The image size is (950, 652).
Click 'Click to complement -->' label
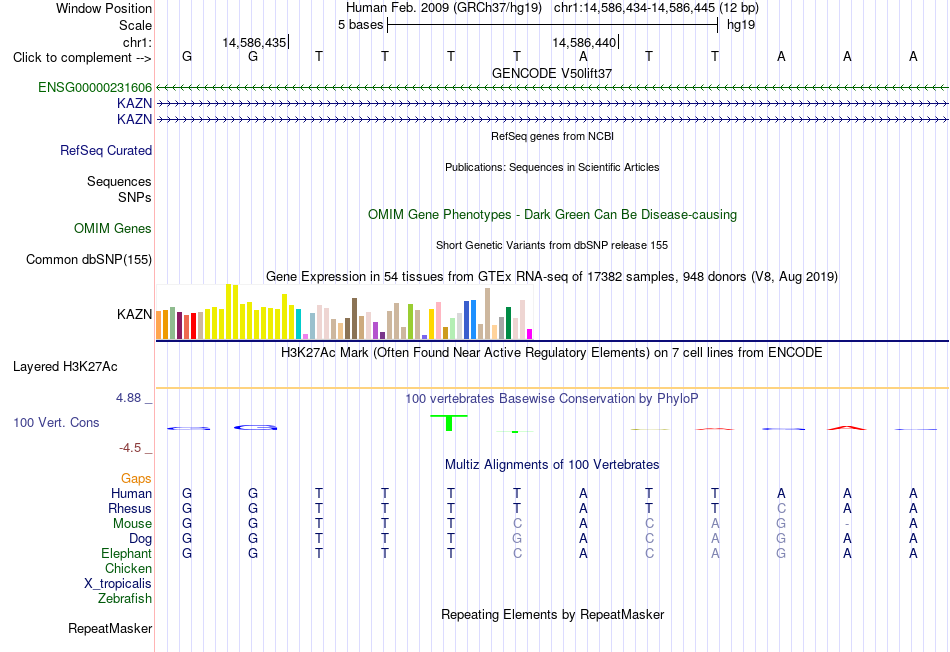click(82, 58)
